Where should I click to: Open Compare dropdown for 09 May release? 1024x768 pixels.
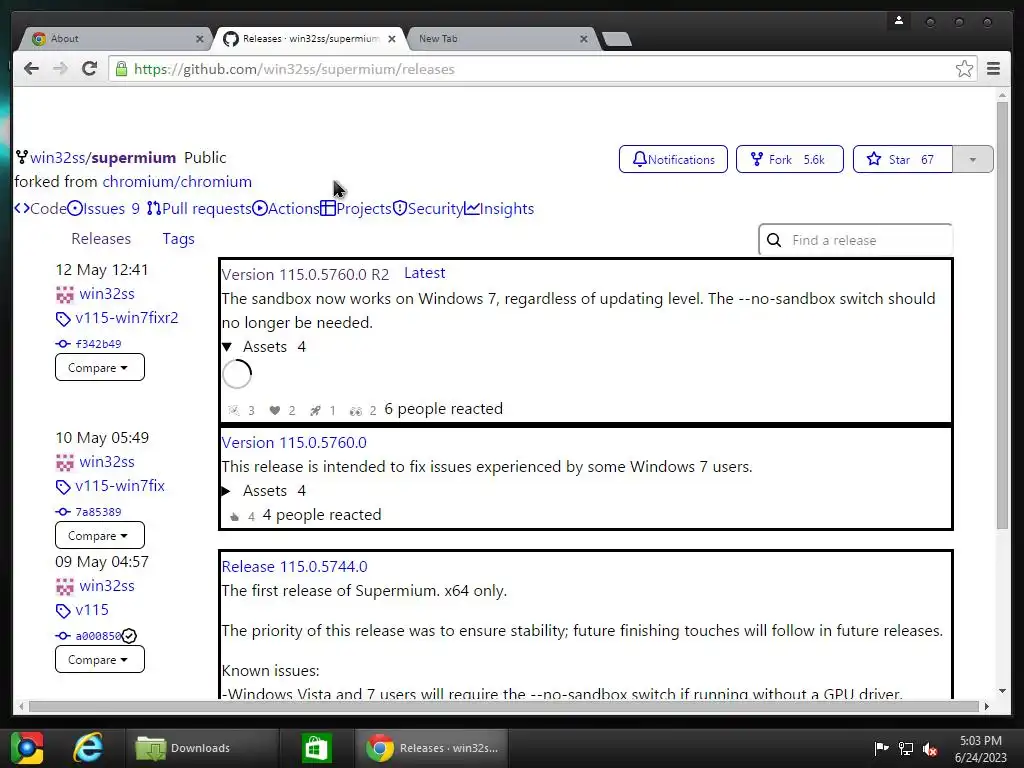point(99,660)
